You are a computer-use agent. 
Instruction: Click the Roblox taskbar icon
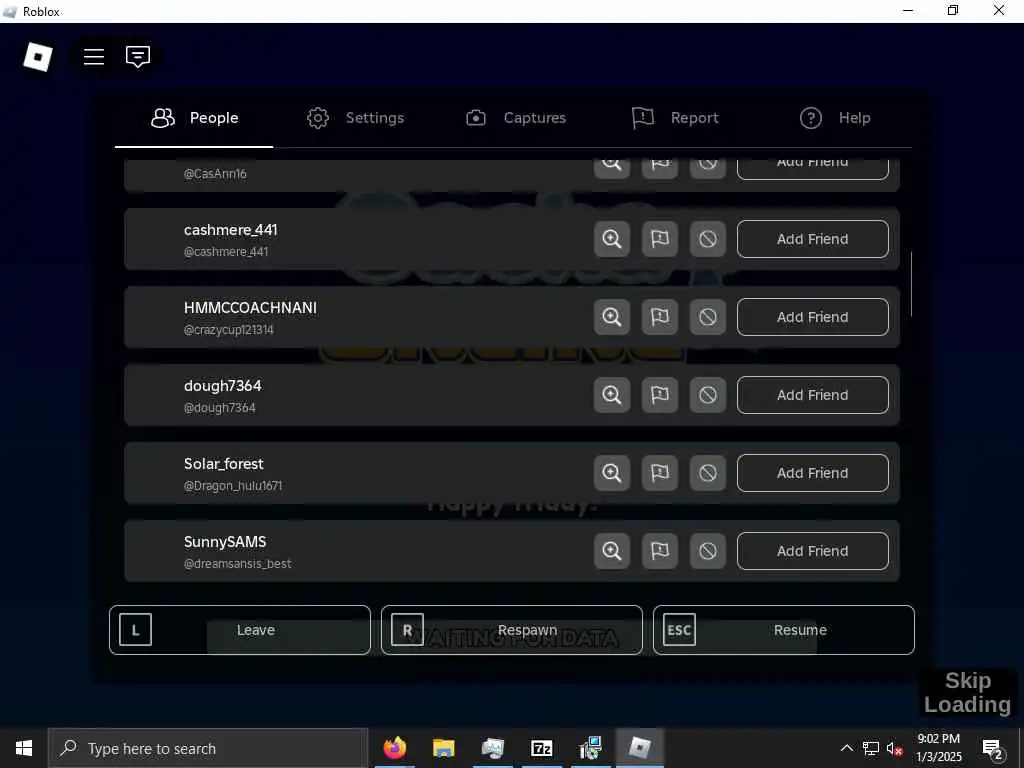640,748
